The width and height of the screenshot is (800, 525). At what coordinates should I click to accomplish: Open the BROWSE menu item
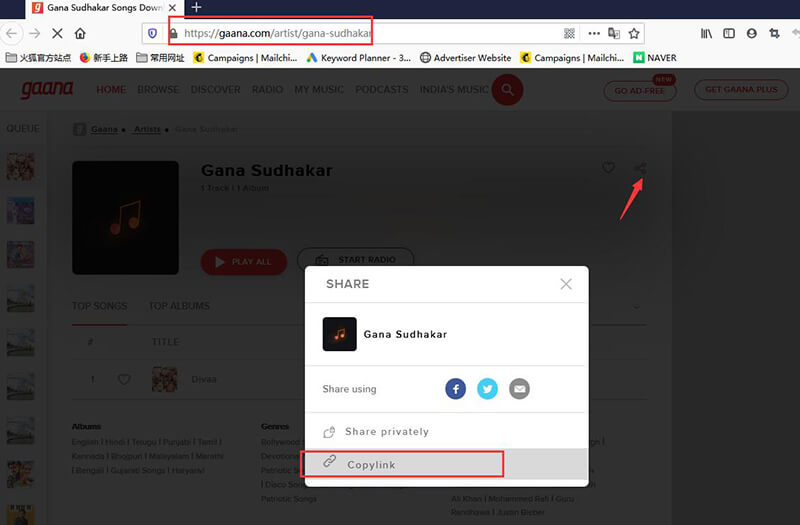158,89
